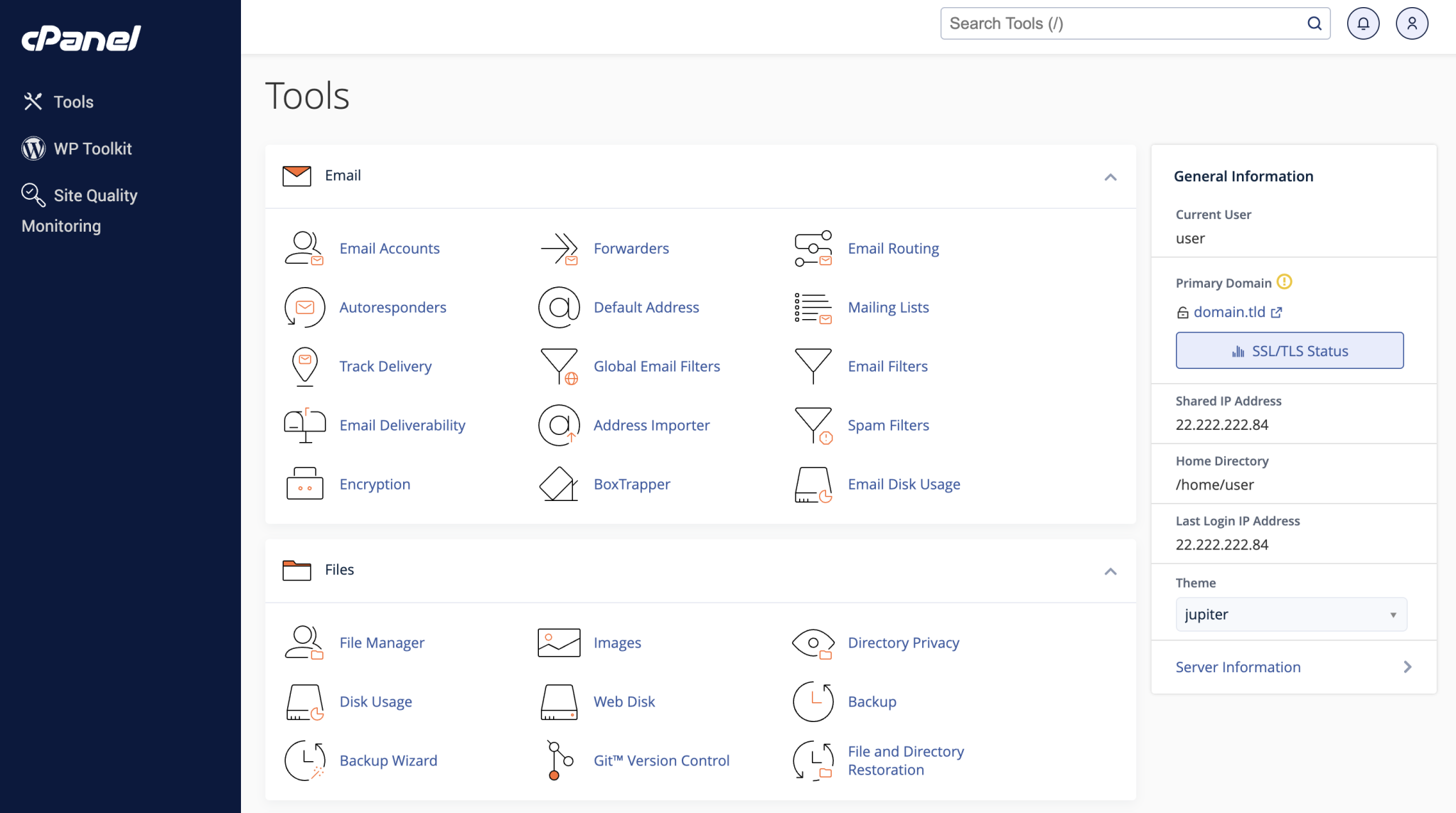The image size is (1456, 813).
Task: Click the Track Delivery icon
Action: point(304,366)
